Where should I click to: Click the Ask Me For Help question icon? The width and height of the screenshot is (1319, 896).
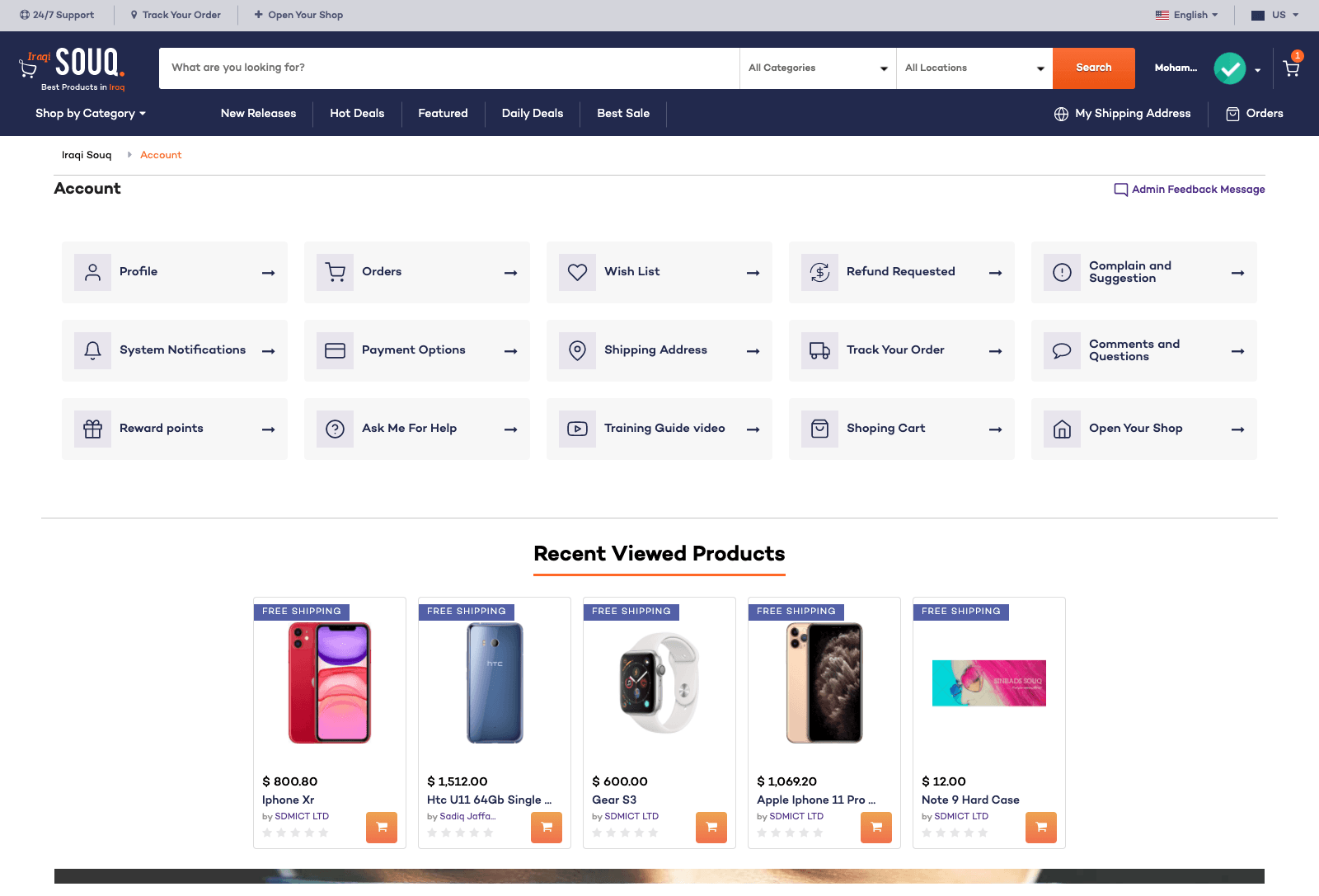click(x=335, y=429)
